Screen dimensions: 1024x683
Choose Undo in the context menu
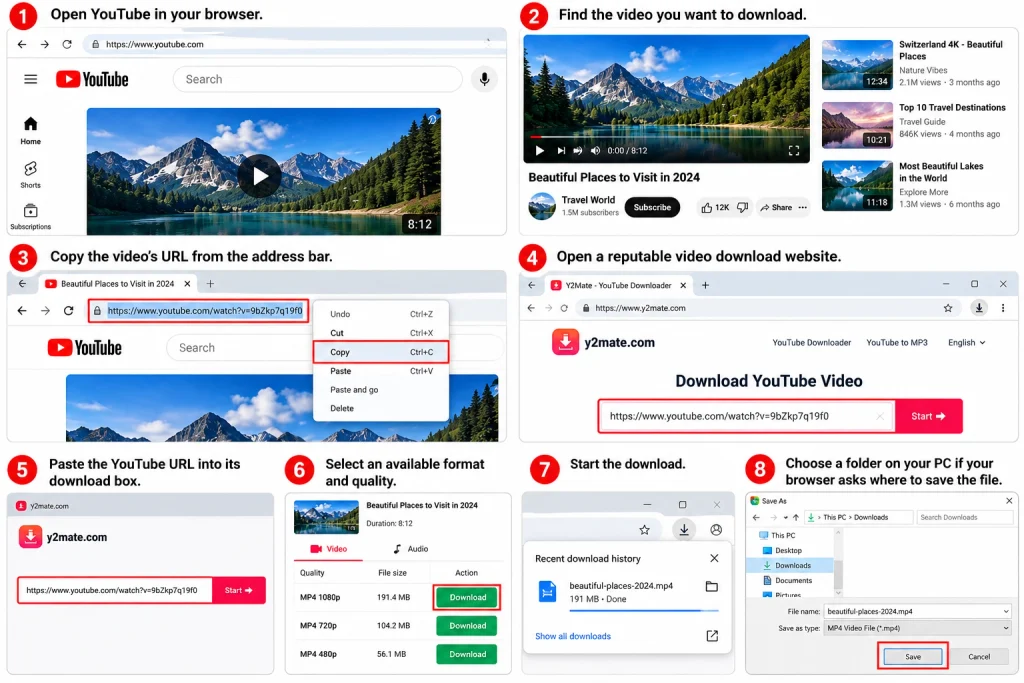[x=380, y=314]
